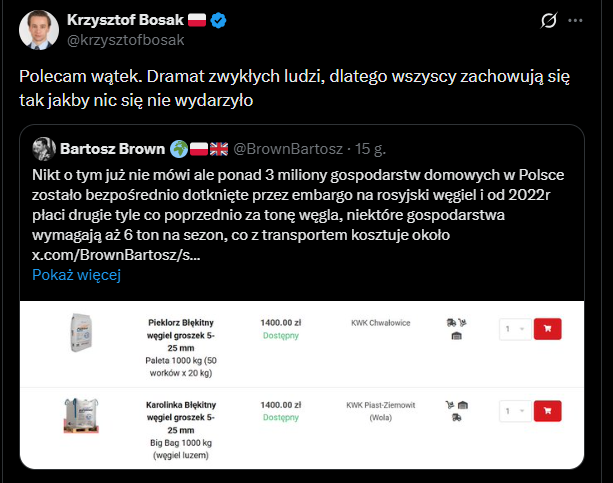
Task: Add Pieklorz Błękitny coal to cart
Action: 548,327
